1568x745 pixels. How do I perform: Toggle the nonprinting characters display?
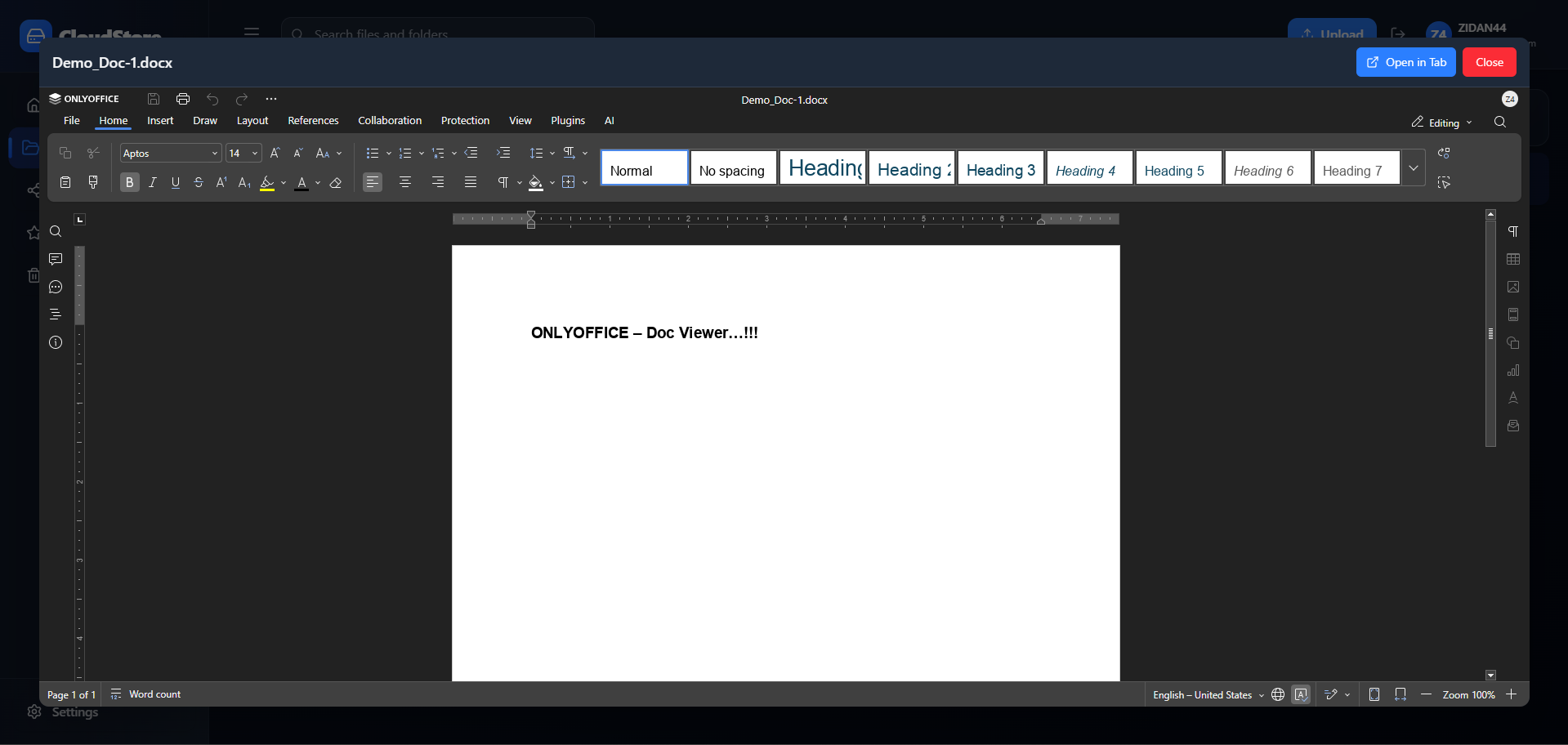coord(504,182)
